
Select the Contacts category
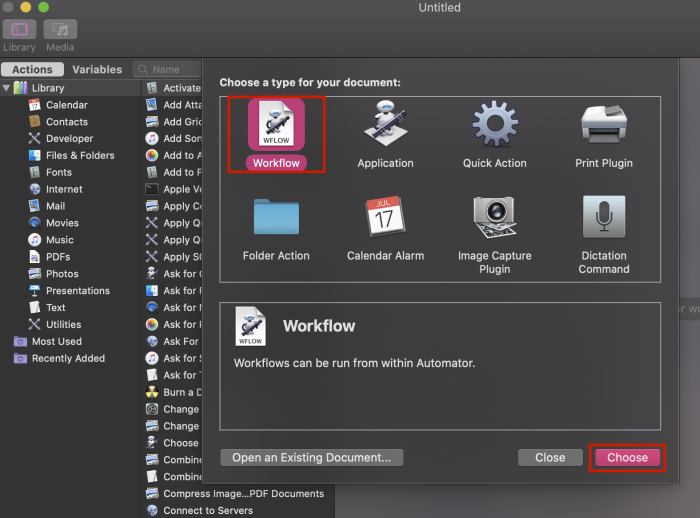pyautogui.click(x=67, y=122)
